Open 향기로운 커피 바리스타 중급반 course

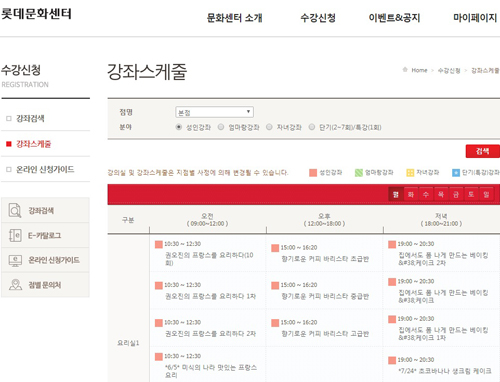point(325,296)
